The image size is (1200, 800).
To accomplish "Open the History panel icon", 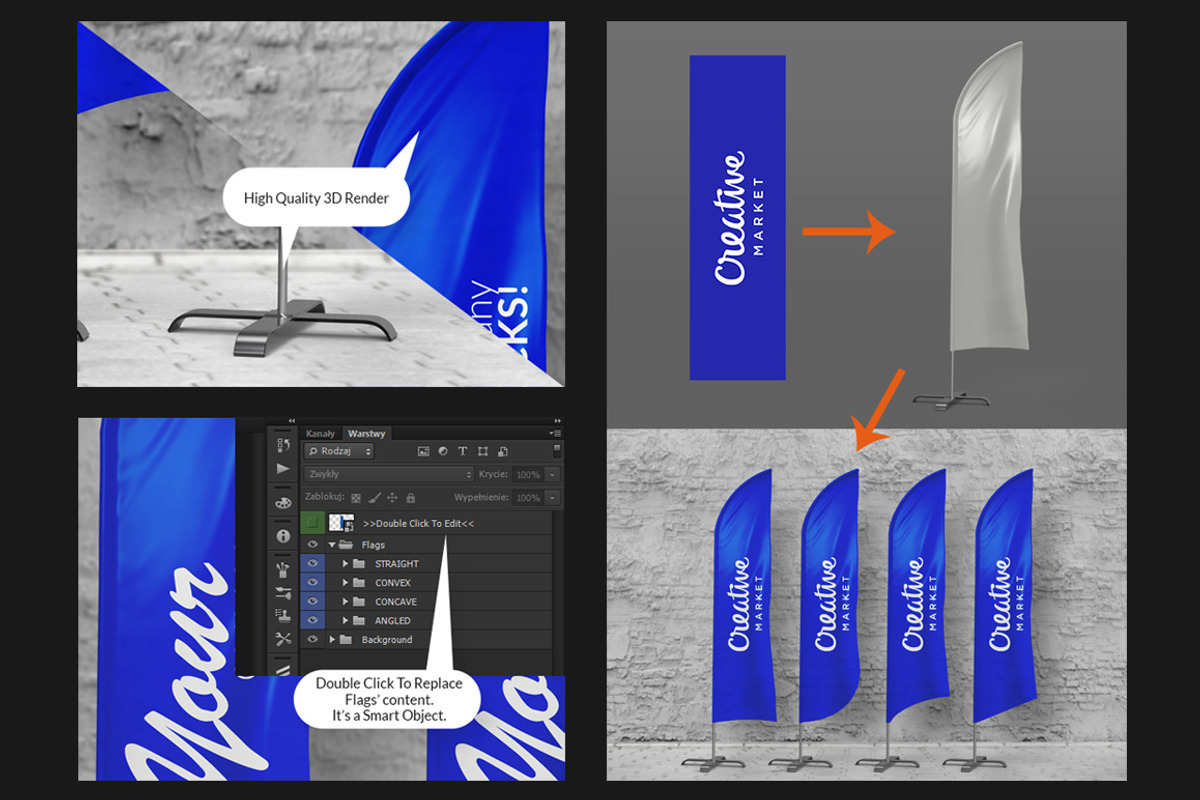I will pyautogui.click(x=283, y=445).
